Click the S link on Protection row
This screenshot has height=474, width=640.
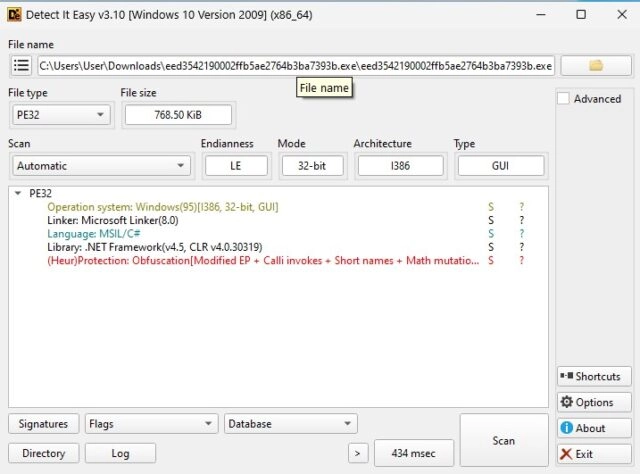pos(491,260)
